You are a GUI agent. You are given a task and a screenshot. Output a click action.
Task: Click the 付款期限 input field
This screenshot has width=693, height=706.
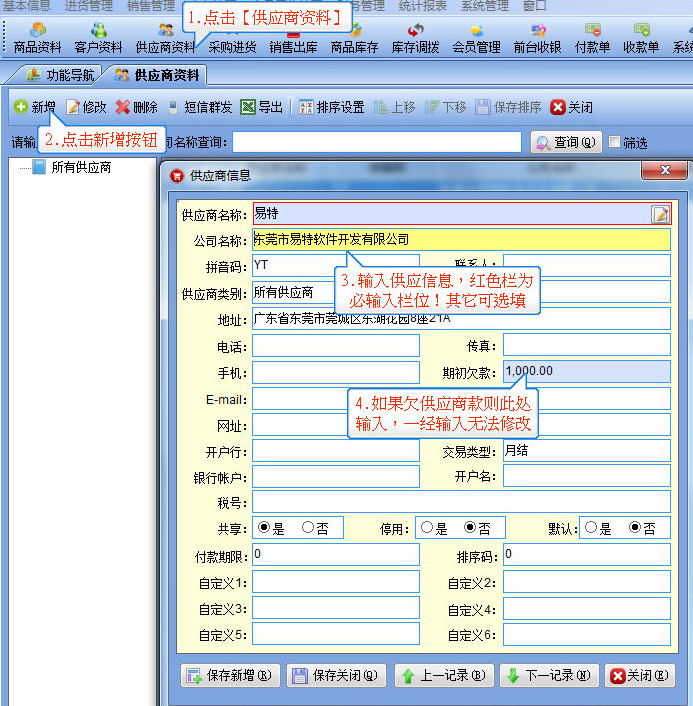point(336,554)
